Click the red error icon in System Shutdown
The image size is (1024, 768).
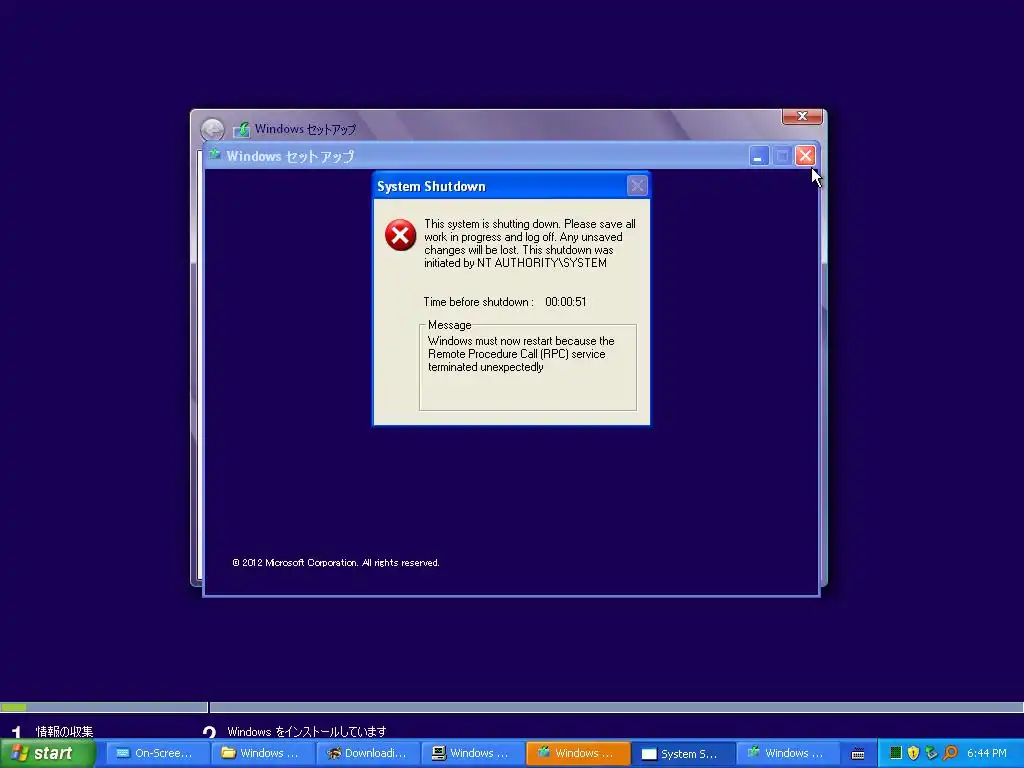tap(400, 235)
